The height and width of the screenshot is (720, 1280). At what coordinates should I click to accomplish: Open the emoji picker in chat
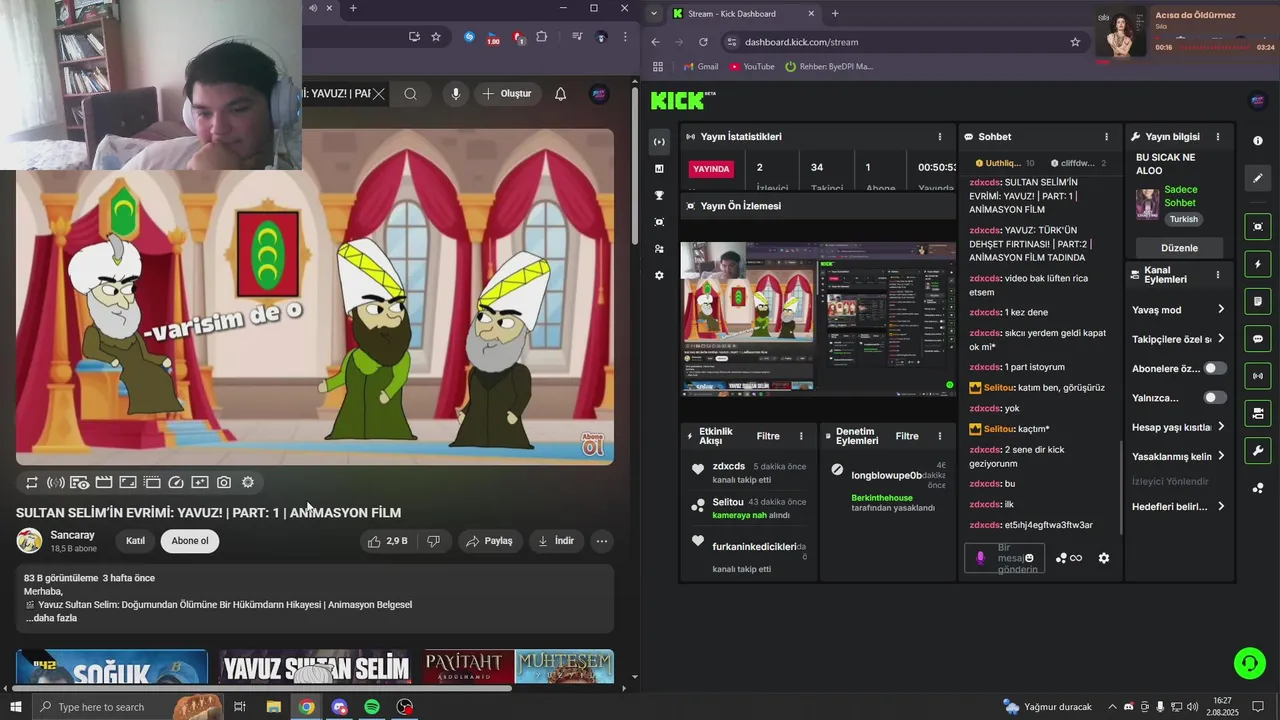point(1029,558)
